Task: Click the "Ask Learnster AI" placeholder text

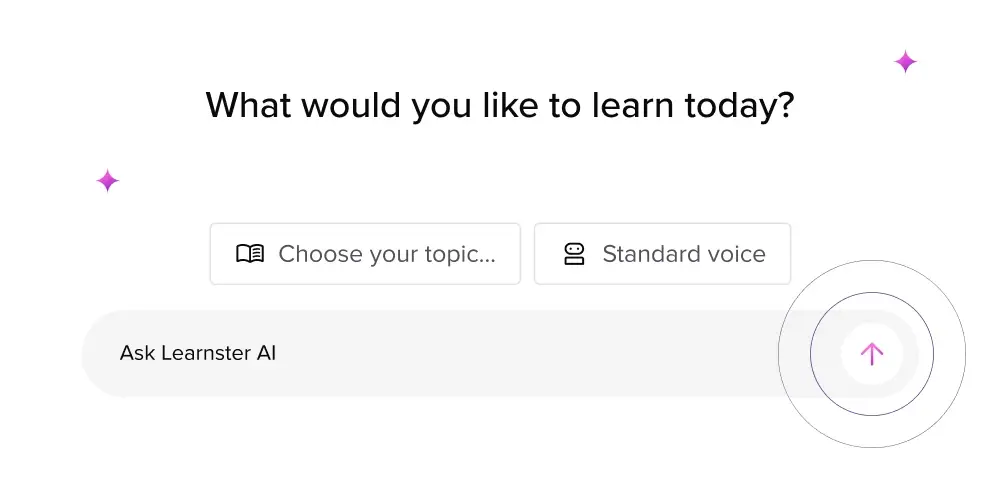Action: click(198, 353)
